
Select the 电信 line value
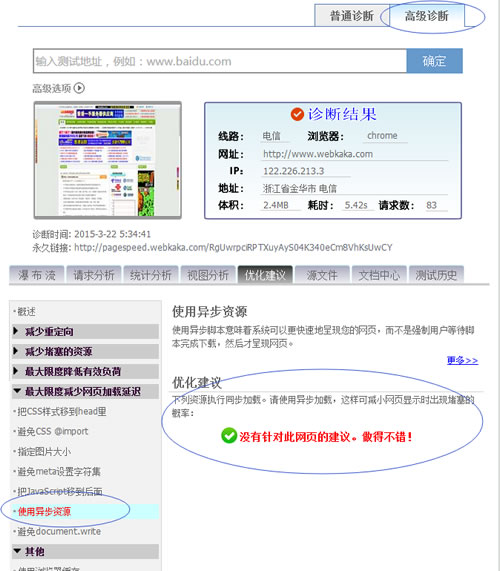pyautogui.click(x=272, y=136)
